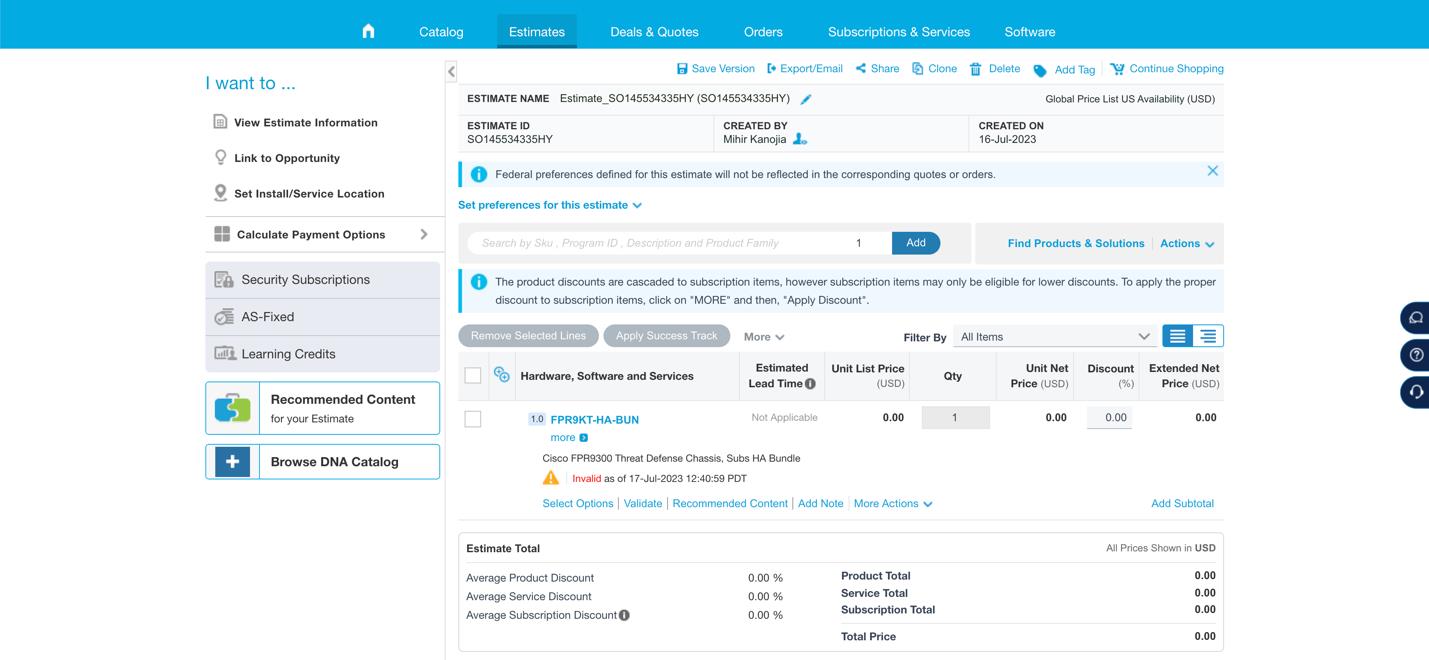Image resolution: width=1429 pixels, height=660 pixels.
Task: Click Estimated Lead Time info icon
Action: point(810,383)
